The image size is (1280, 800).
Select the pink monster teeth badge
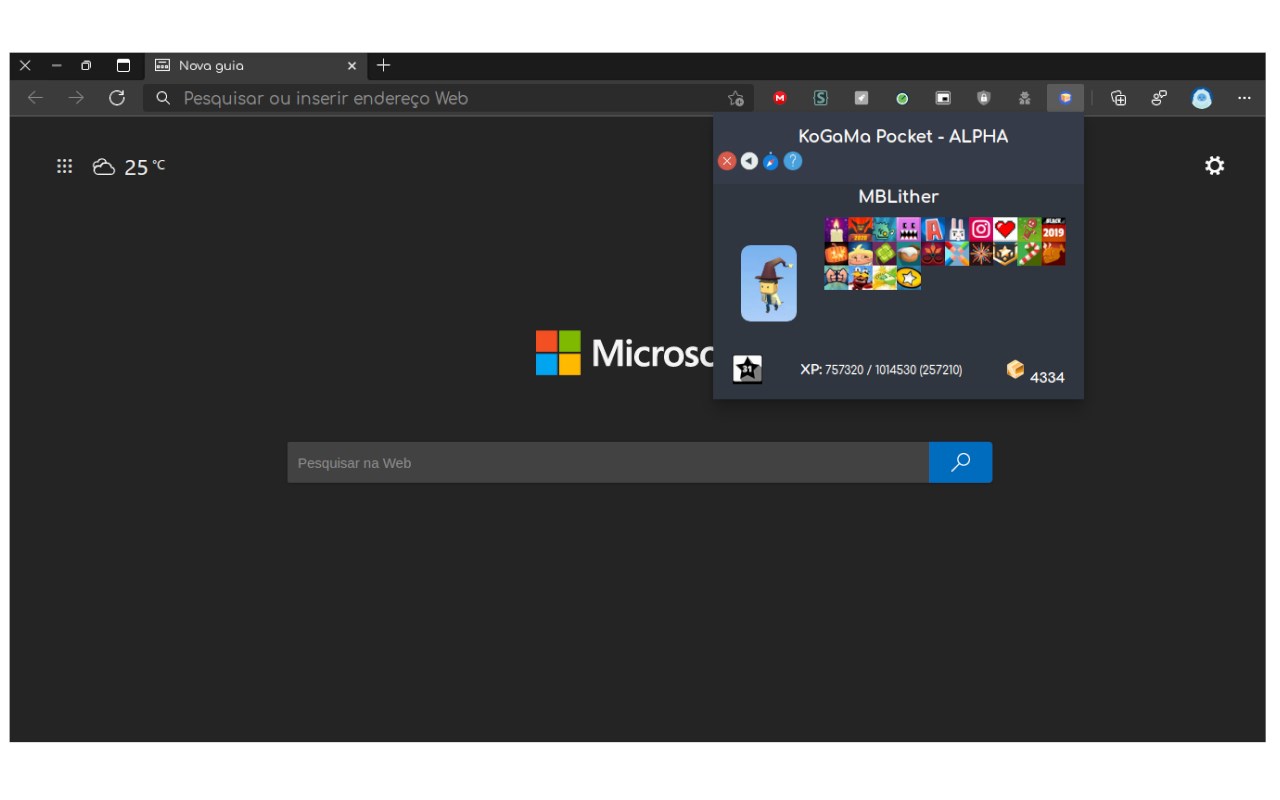pyautogui.click(x=909, y=229)
